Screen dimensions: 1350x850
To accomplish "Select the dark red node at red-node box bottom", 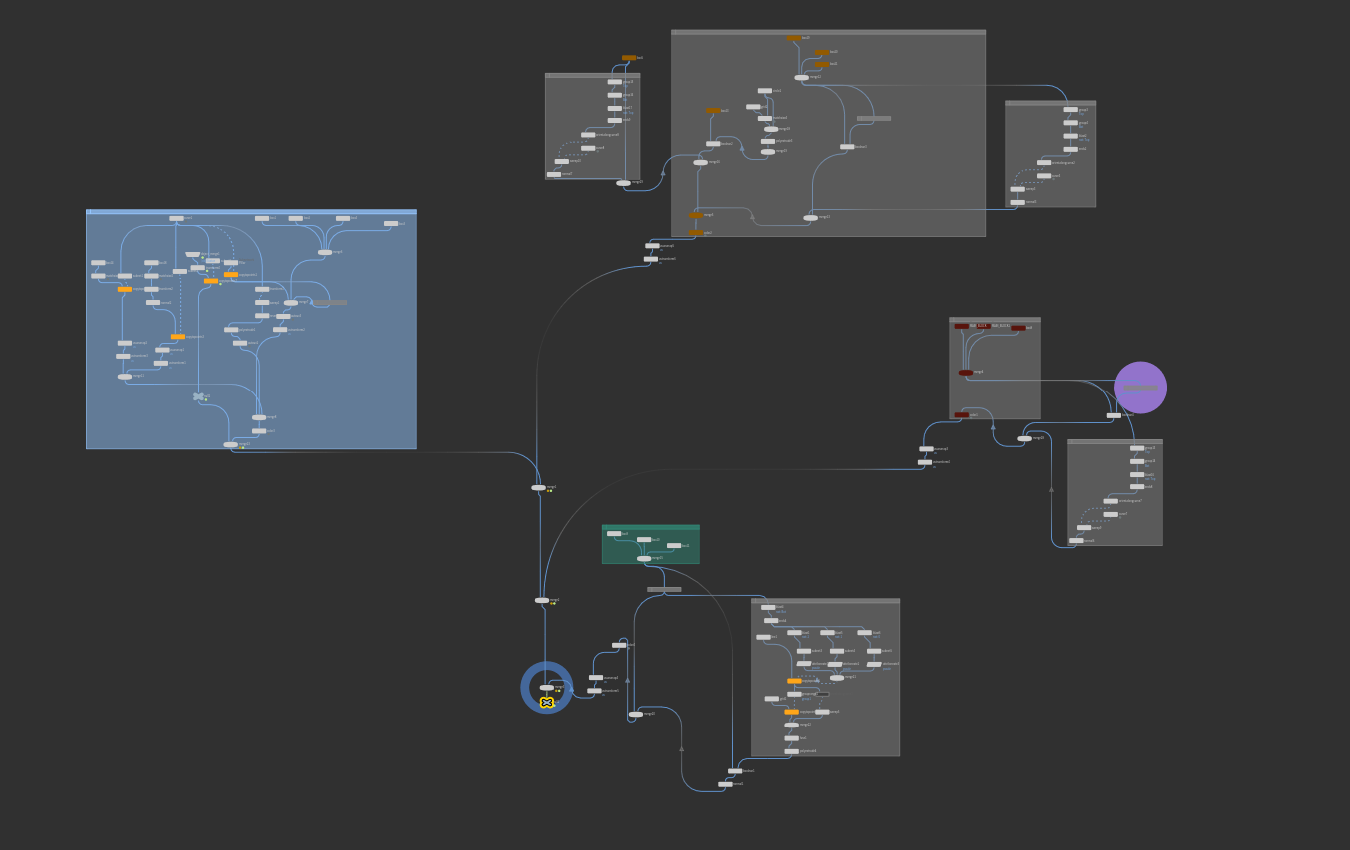I will click(962, 414).
